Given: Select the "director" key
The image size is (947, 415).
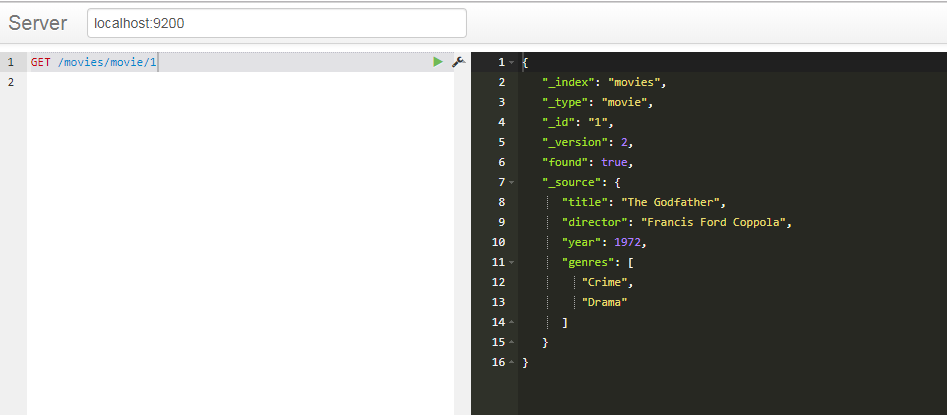Looking at the screenshot, I should 595,222.
